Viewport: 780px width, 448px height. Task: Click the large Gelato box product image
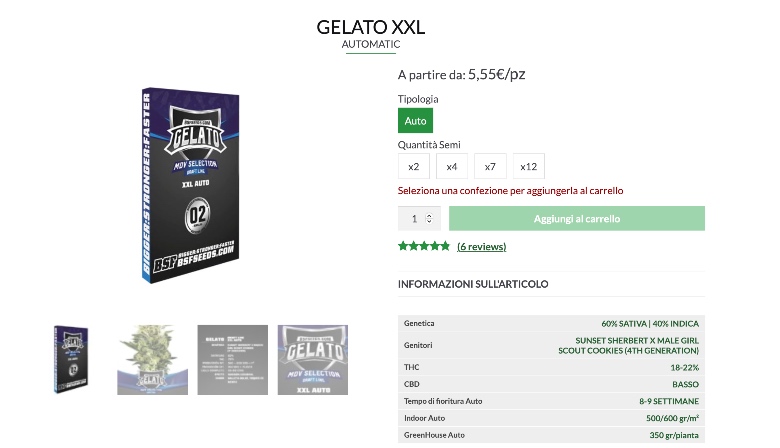pyautogui.click(x=190, y=185)
